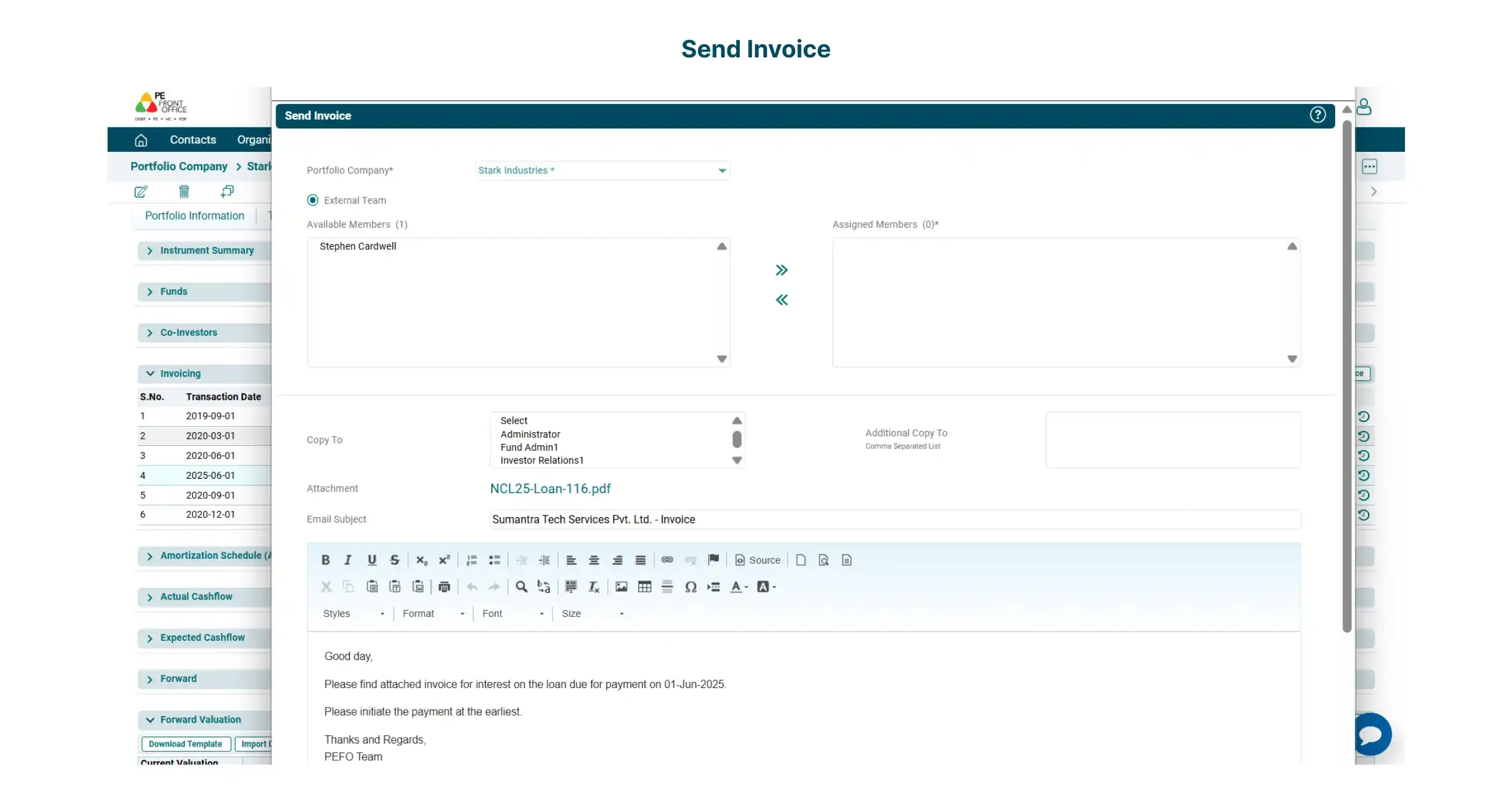Click the New Page document icon
1512x795 pixels.
[x=801, y=560]
